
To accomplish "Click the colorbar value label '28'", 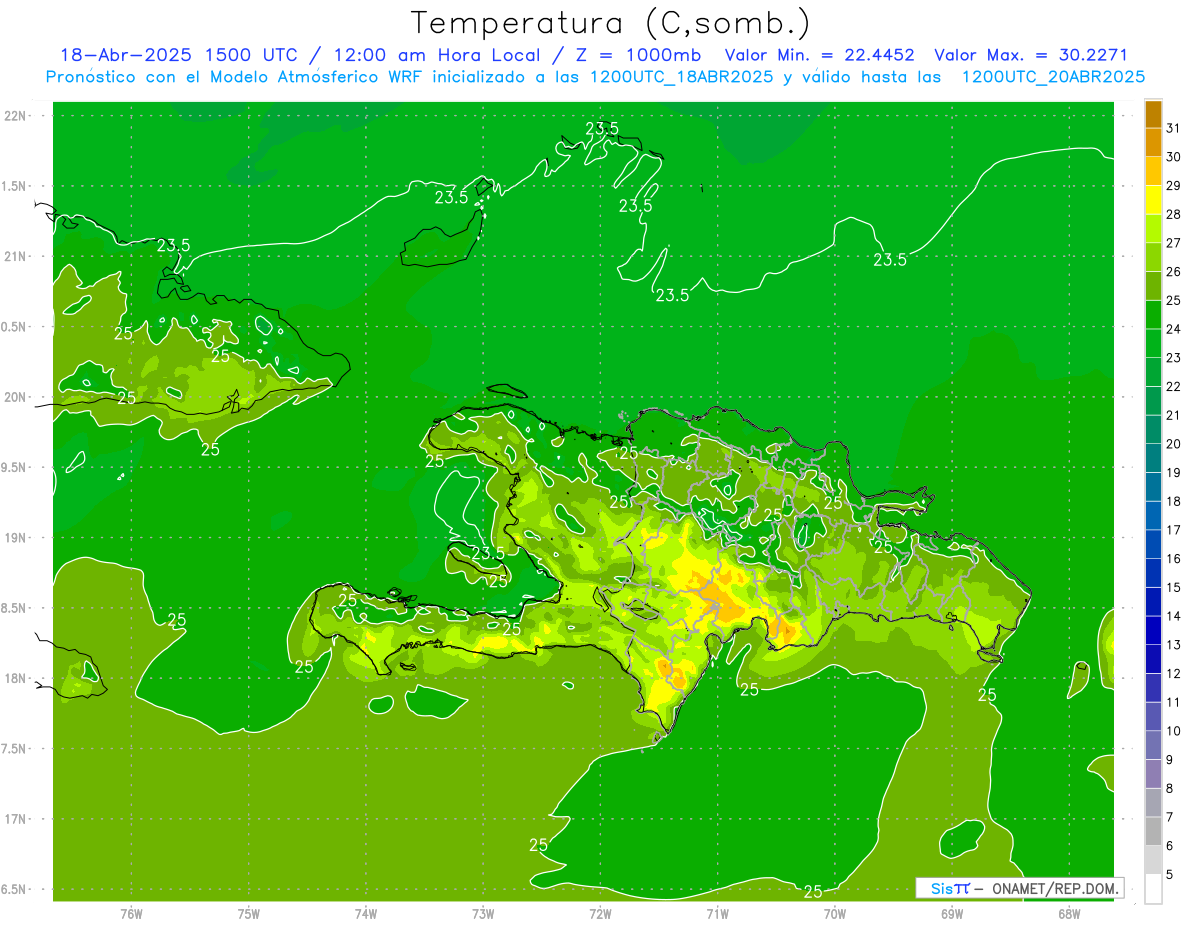I will 1173,214.
